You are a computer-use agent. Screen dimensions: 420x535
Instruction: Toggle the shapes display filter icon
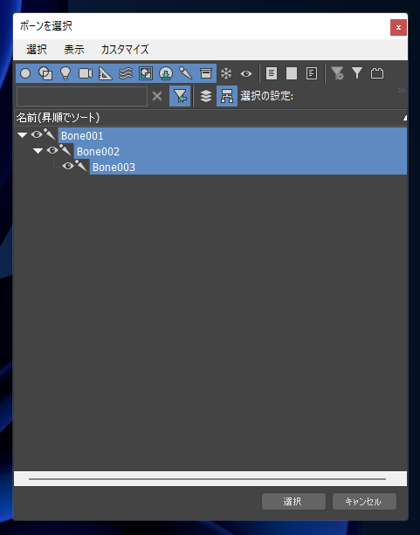[45, 73]
